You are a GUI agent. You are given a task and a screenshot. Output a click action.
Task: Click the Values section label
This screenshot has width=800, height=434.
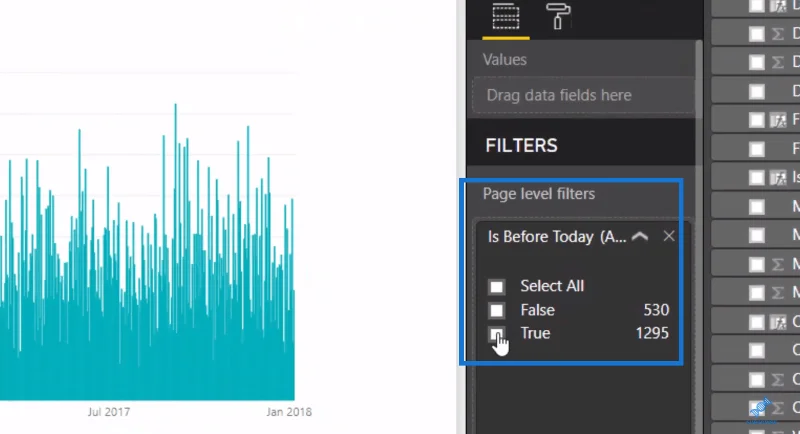505,60
